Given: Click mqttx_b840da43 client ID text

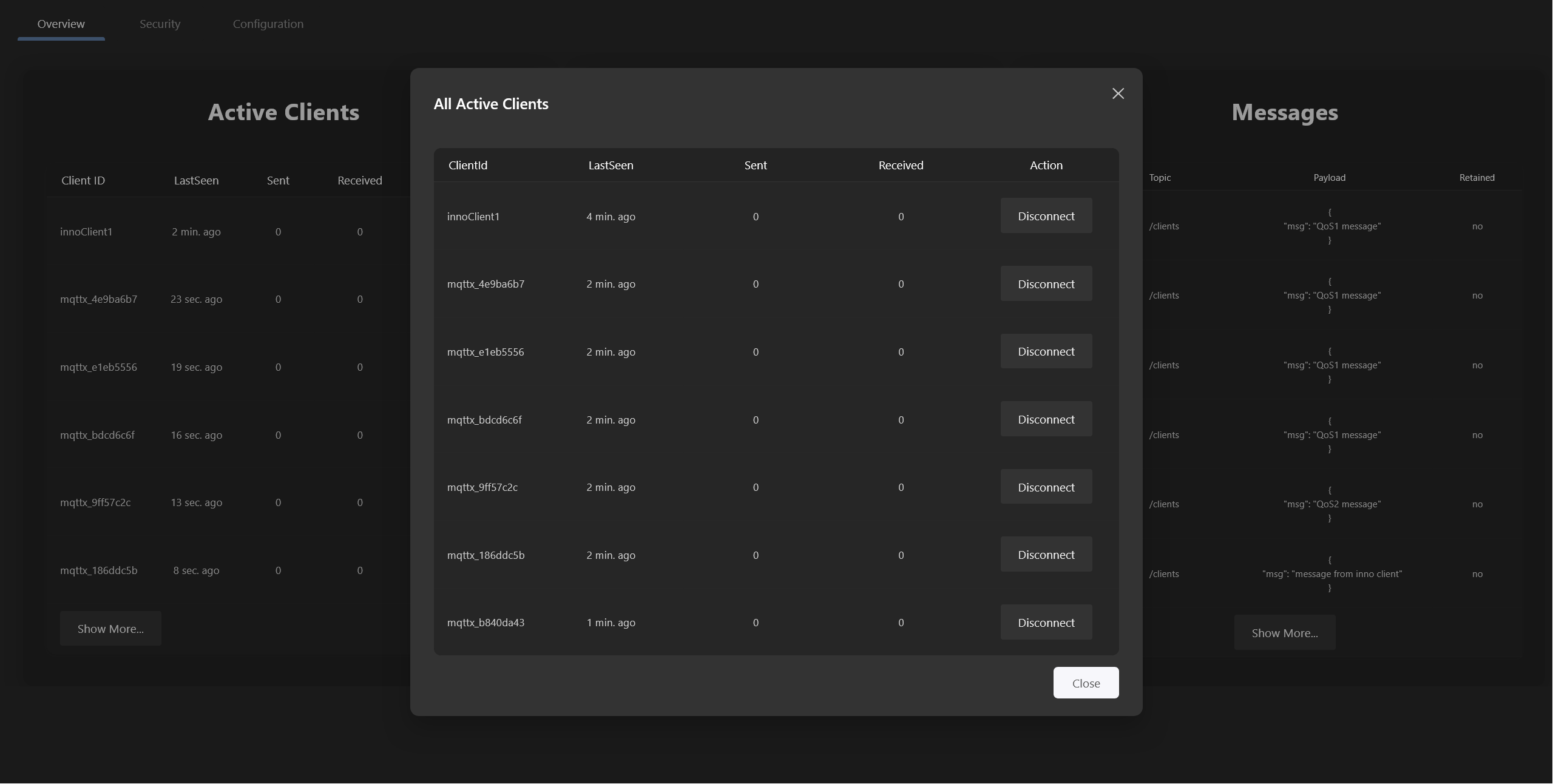Looking at the screenshot, I should [x=486, y=623].
